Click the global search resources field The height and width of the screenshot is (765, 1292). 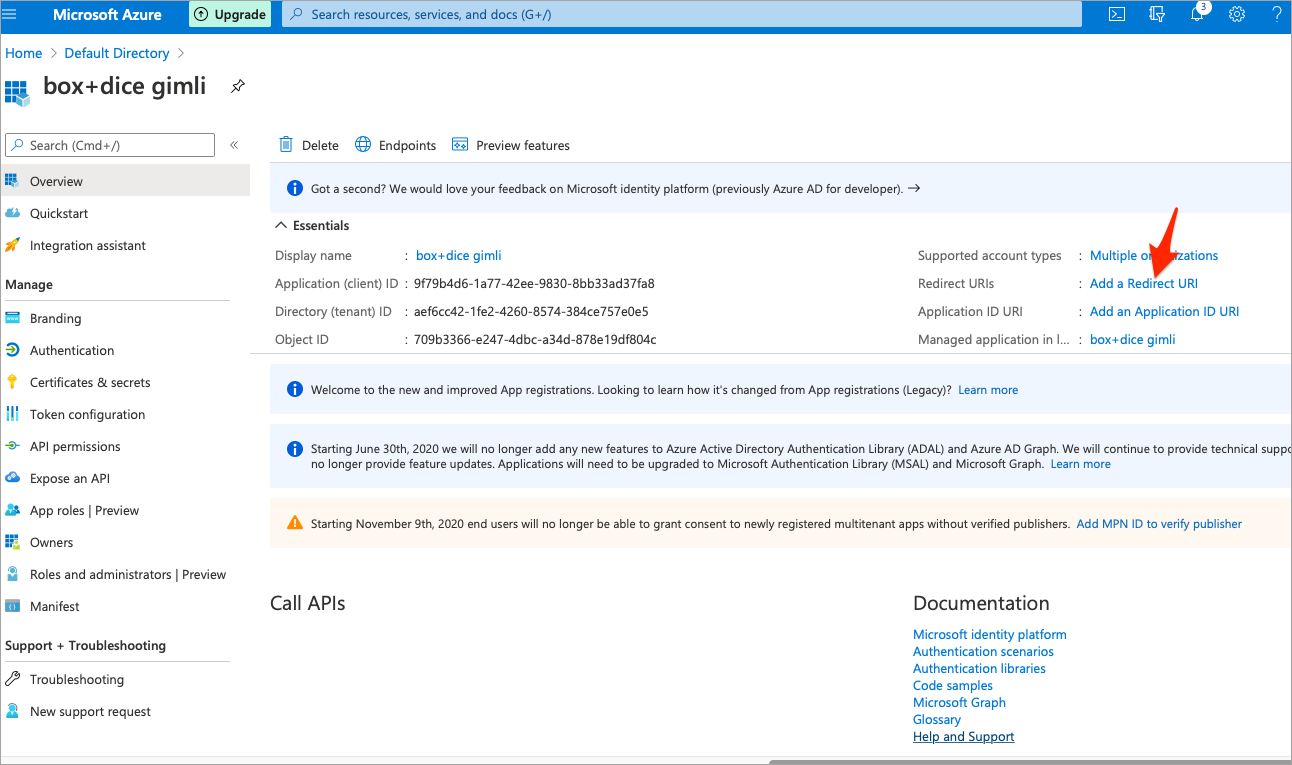click(682, 15)
